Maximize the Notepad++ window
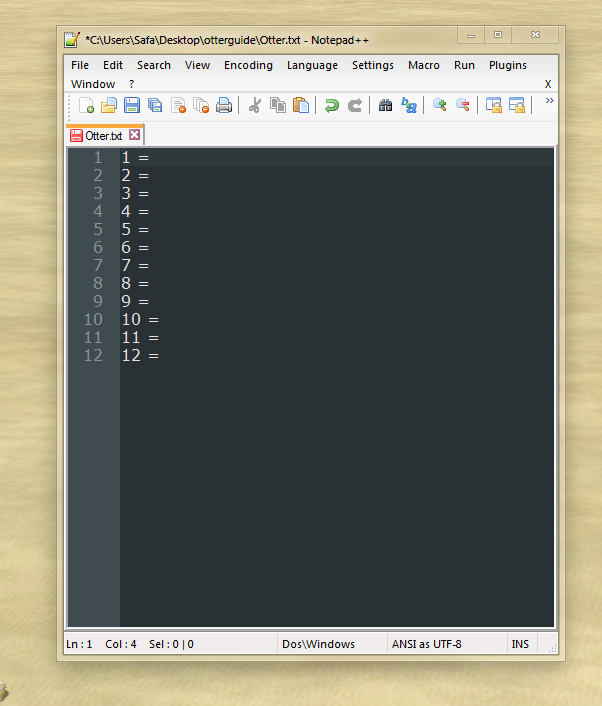This screenshot has width=602, height=706. (x=498, y=35)
